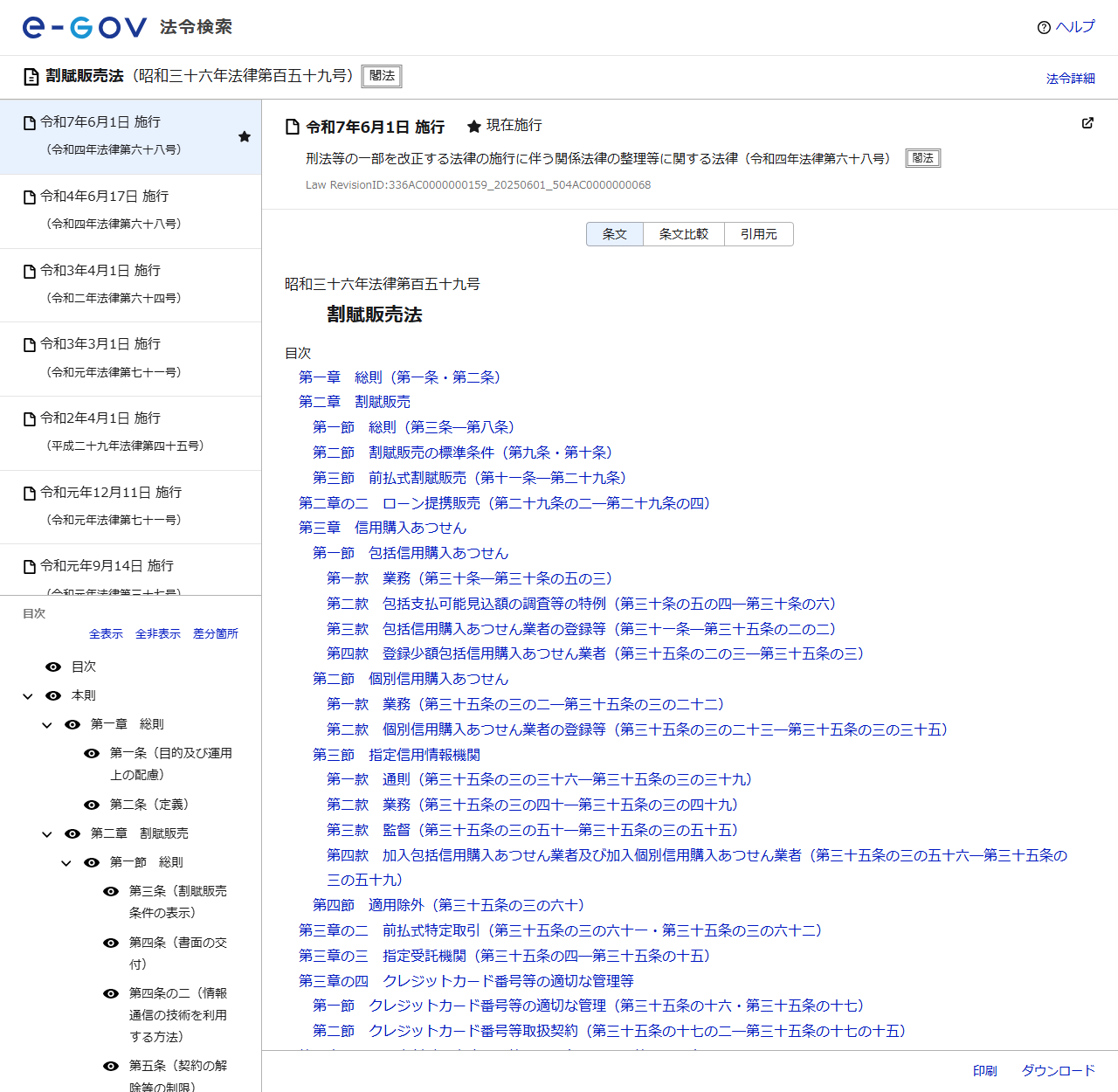Open the external link icon

pyautogui.click(x=1087, y=123)
